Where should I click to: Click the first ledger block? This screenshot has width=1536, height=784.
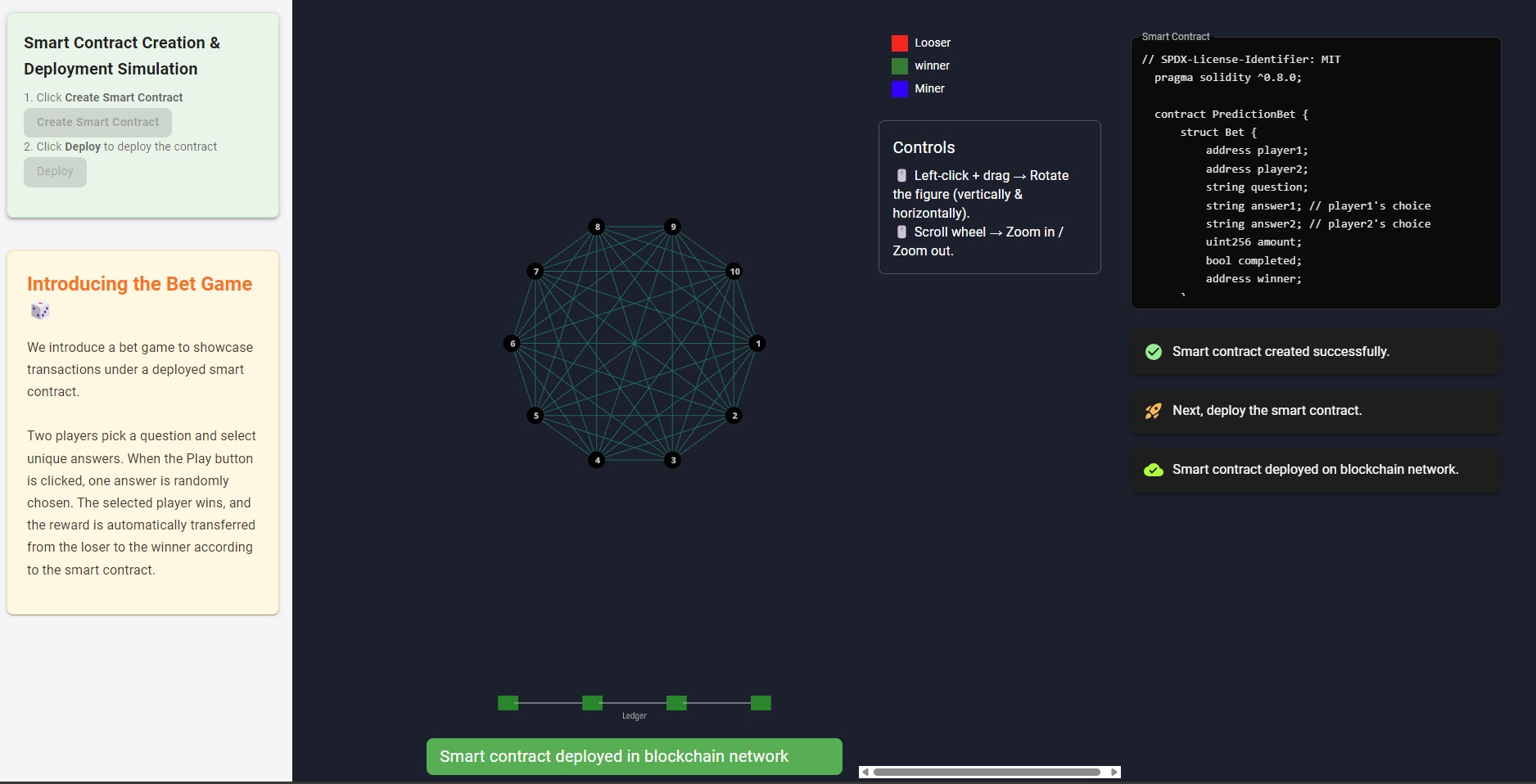coord(508,703)
